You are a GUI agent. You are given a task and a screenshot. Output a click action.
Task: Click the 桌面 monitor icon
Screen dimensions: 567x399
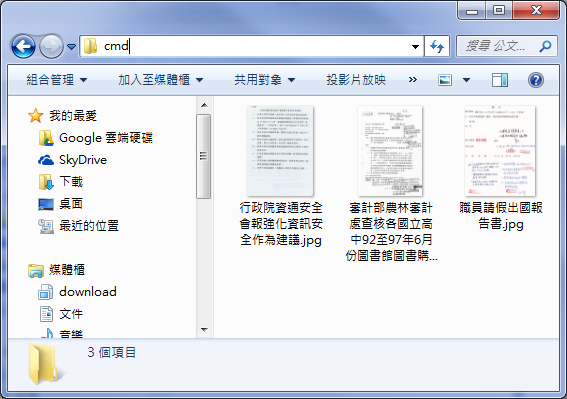[46, 204]
